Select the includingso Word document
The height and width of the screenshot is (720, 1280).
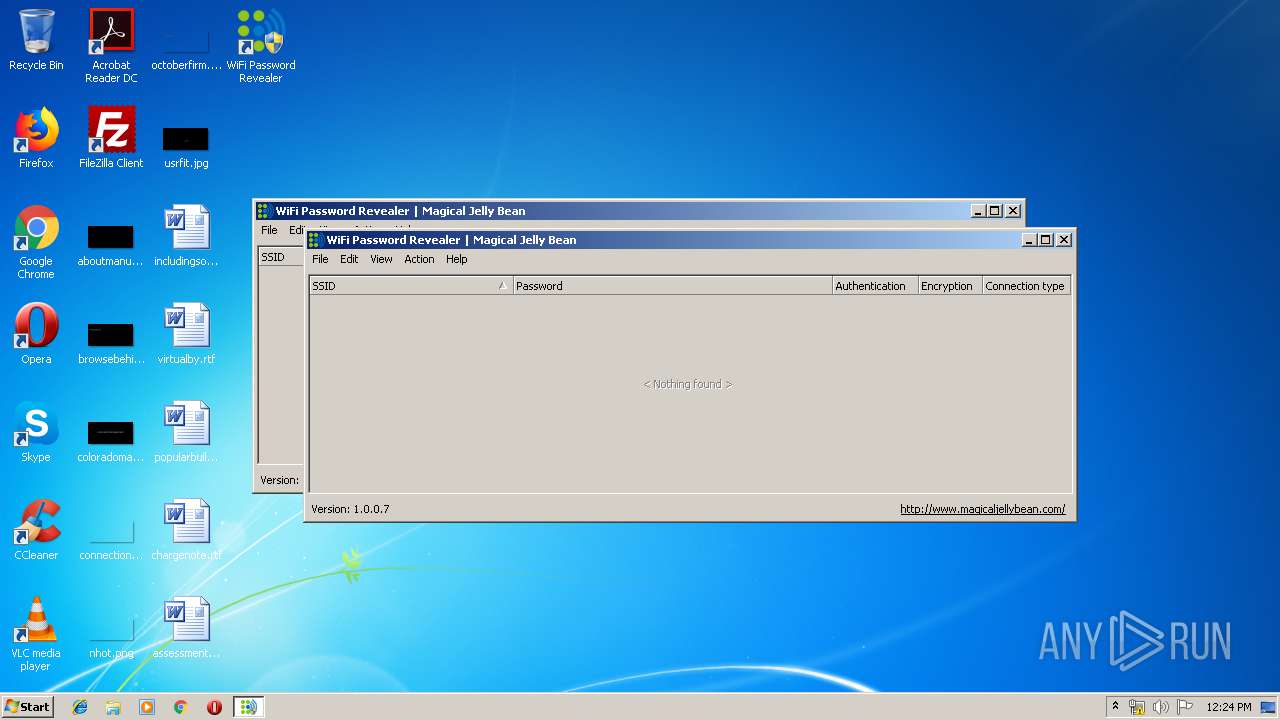186,236
